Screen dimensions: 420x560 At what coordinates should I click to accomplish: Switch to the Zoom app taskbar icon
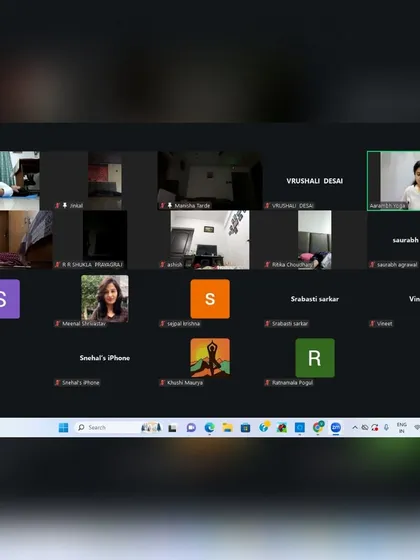tap(336, 428)
